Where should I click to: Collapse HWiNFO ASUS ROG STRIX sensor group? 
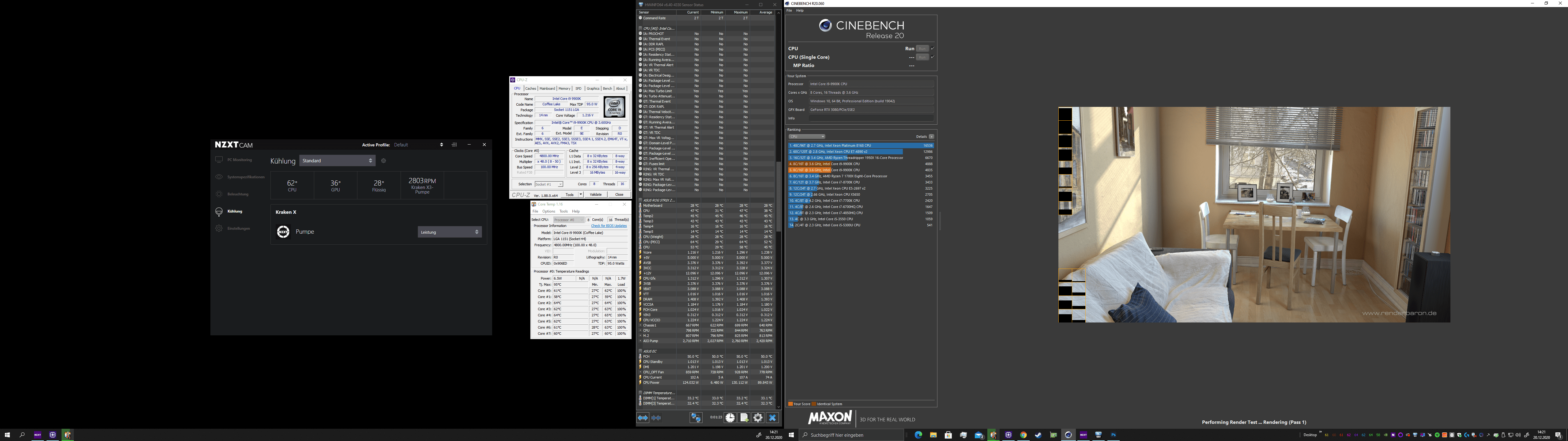point(640,200)
